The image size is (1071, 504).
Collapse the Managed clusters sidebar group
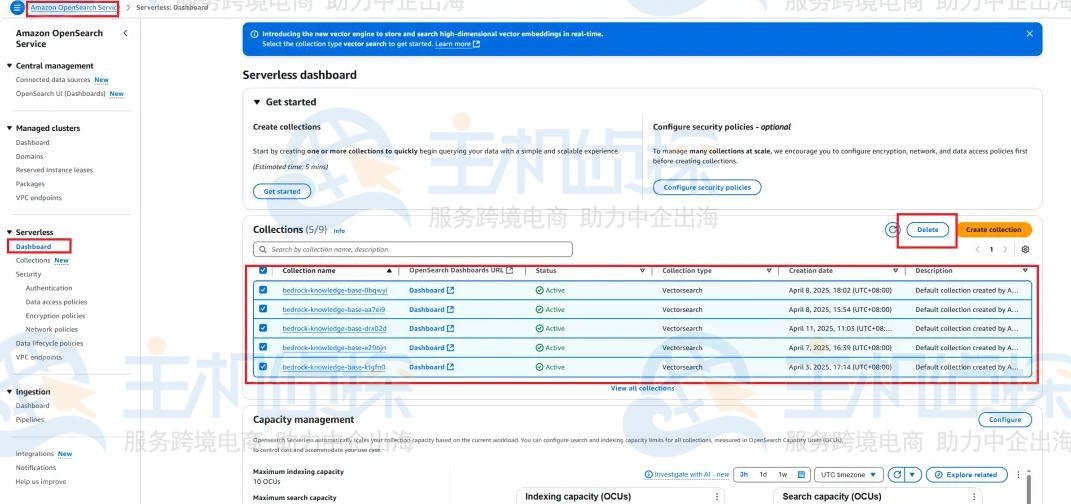pos(9,128)
